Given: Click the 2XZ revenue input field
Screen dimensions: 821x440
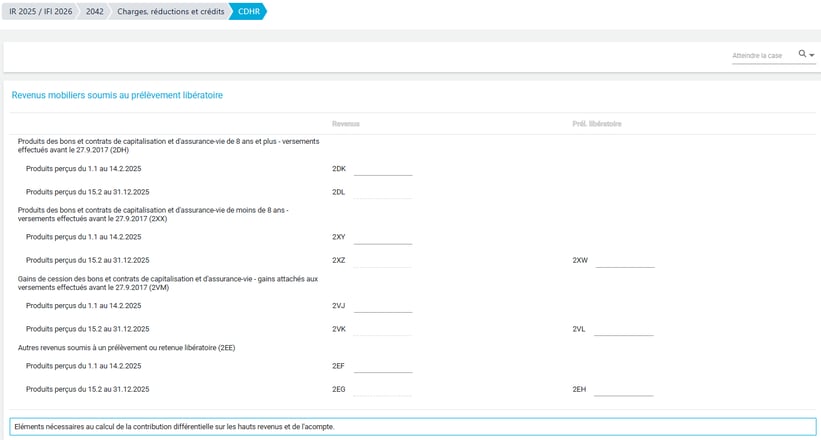Looking at the screenshot, I should 382,260.
